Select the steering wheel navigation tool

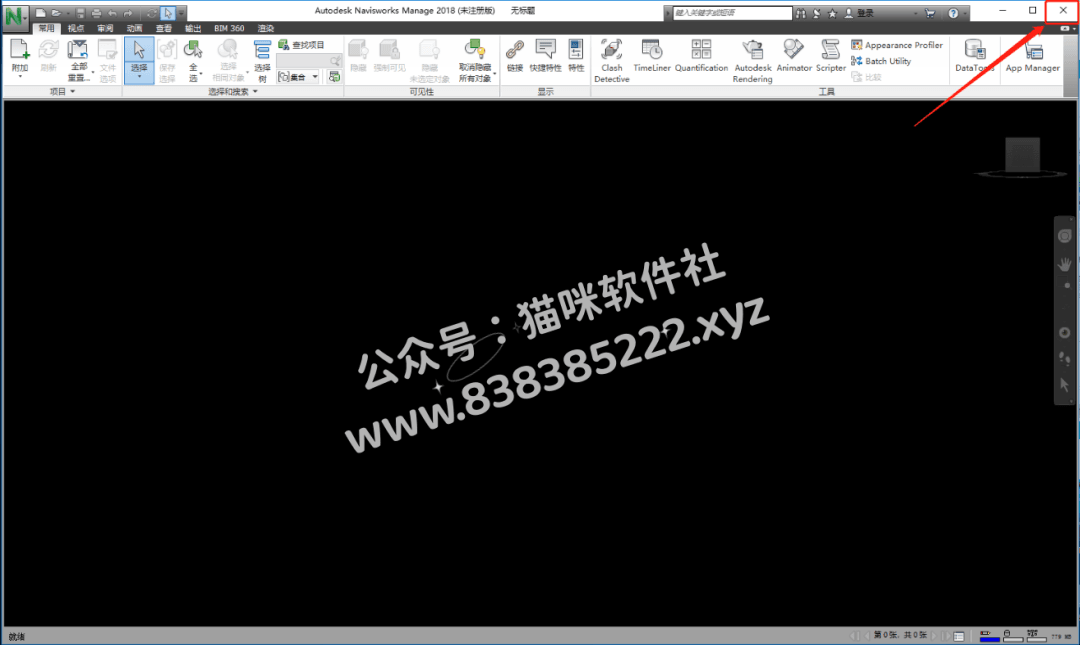(1064, 236)
